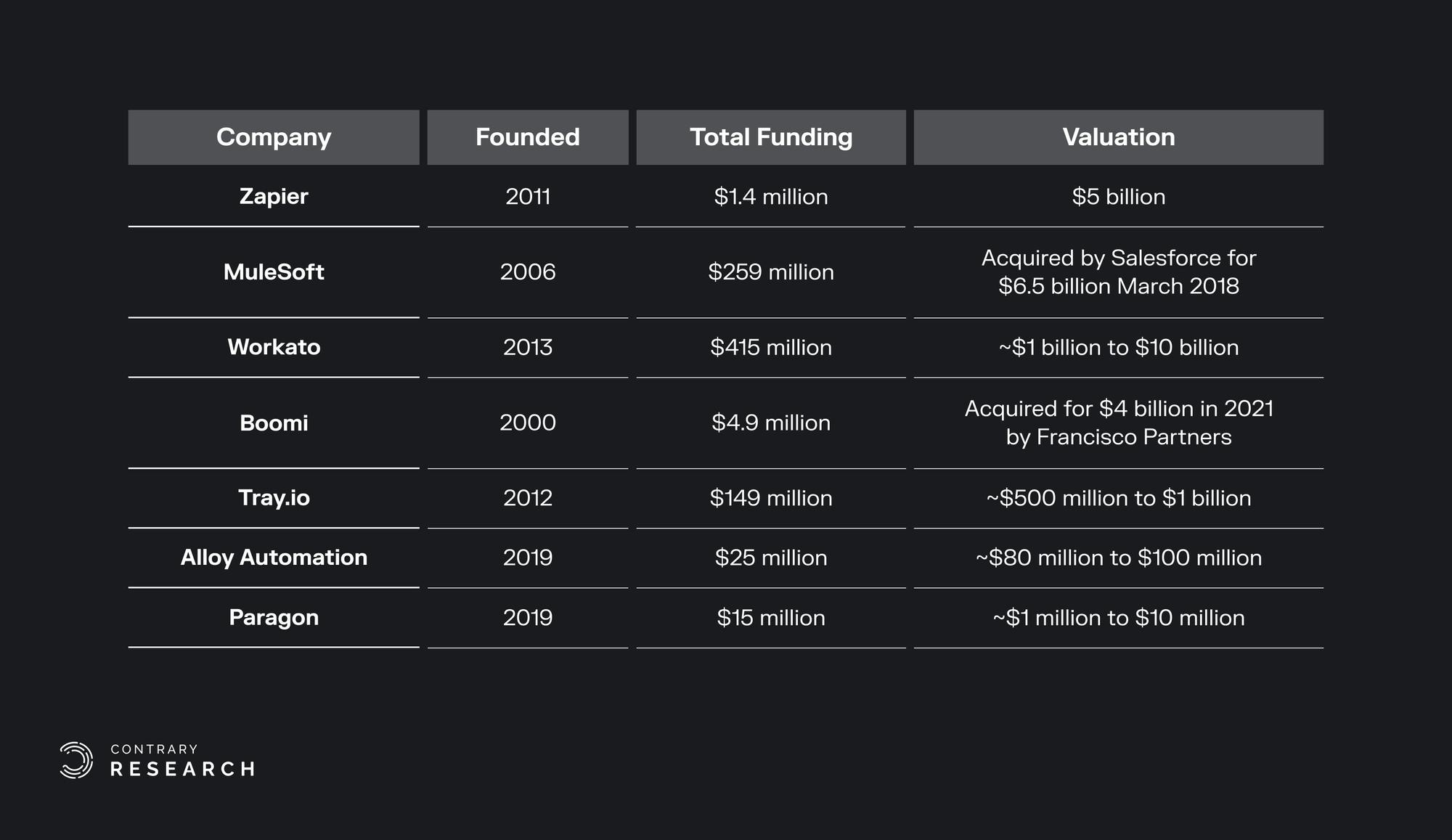The image size is (1452, 840).
Task: Select the Tray.io company cell
Action: 274,497
